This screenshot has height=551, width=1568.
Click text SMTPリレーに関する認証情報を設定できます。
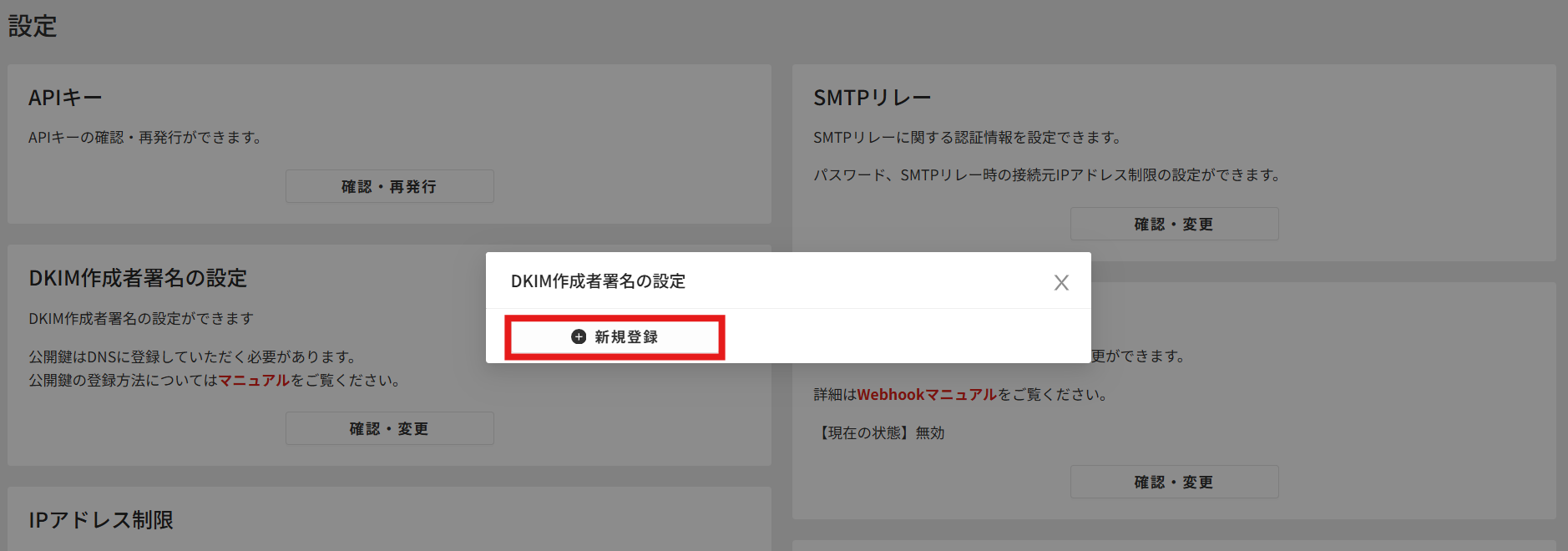tap(970, 138)
